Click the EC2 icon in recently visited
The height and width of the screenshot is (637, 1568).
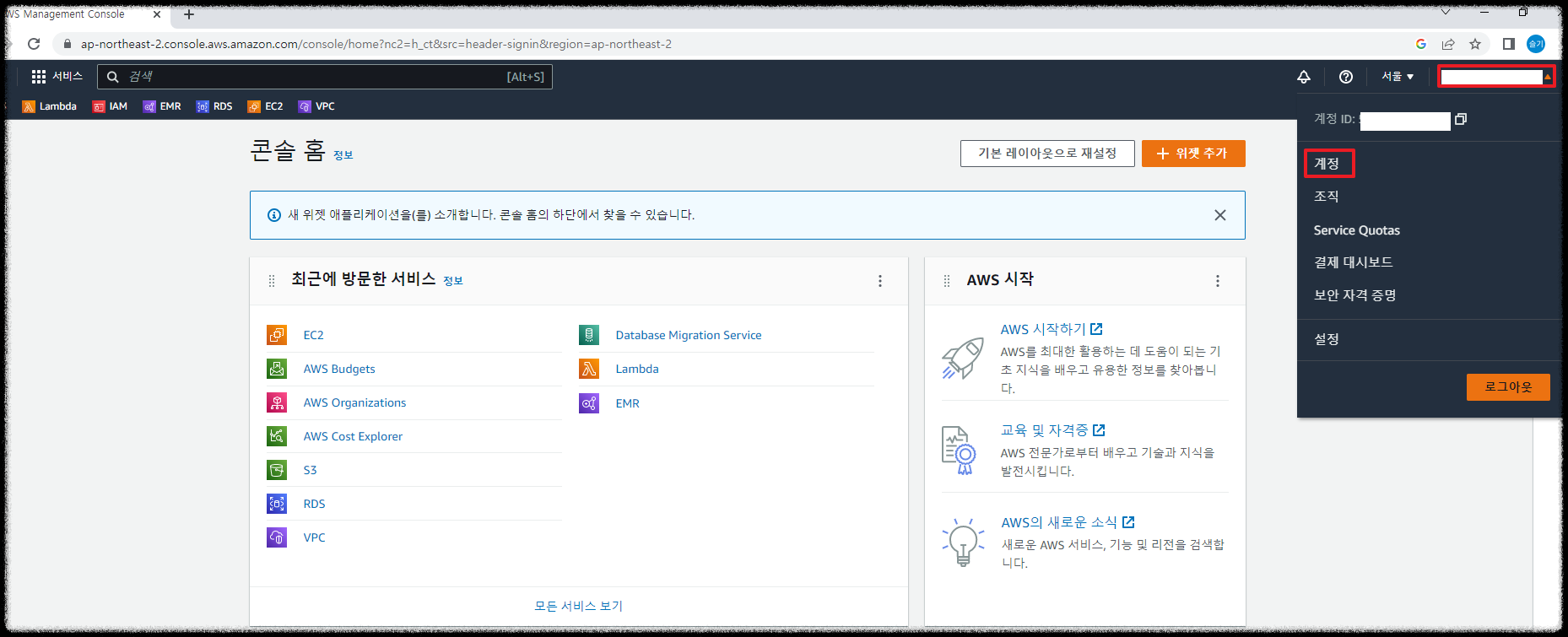[277, 335]
